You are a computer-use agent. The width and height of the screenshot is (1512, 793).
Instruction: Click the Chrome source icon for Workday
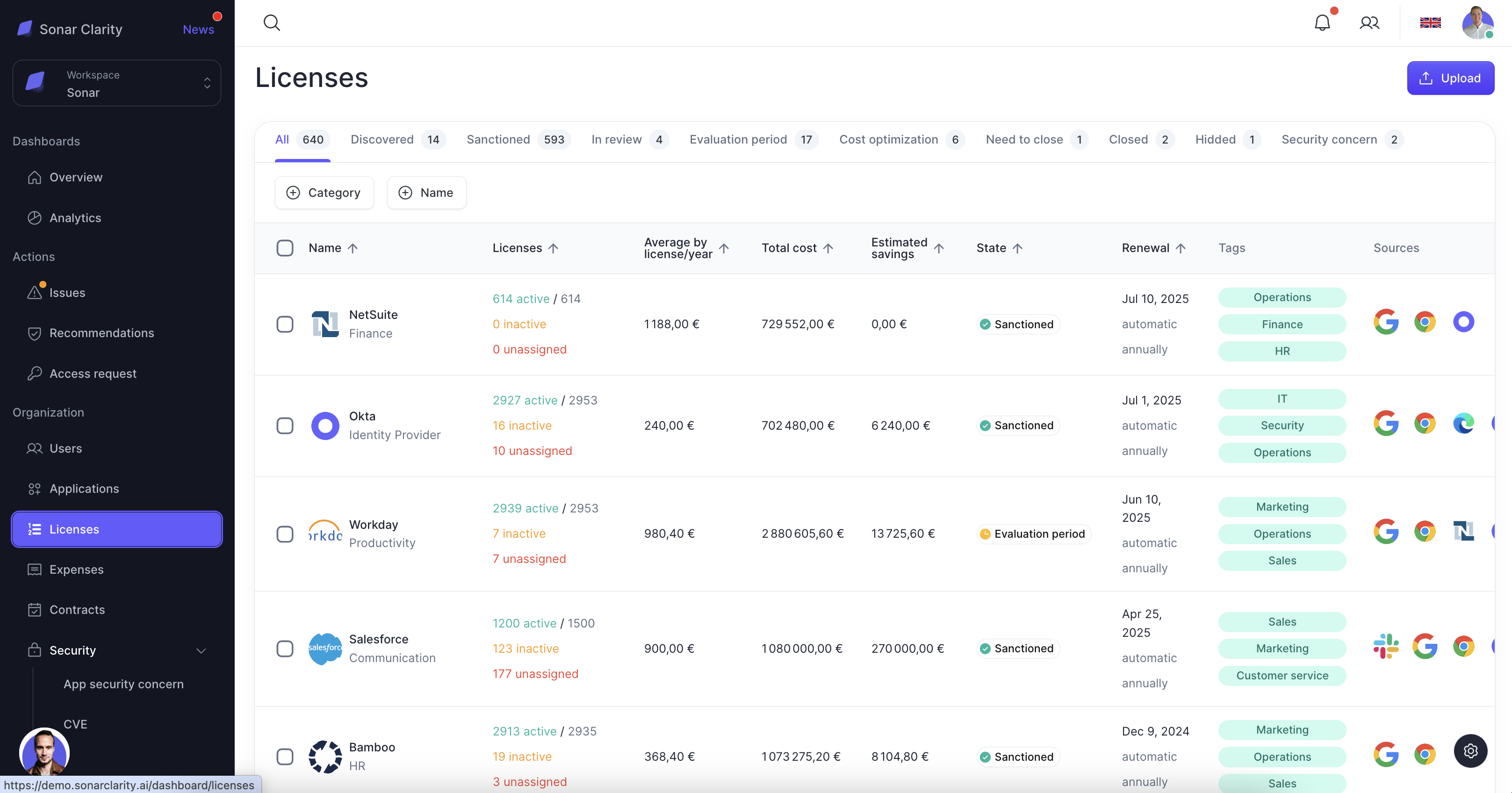pyautogui.click(x=1425, y=531)
